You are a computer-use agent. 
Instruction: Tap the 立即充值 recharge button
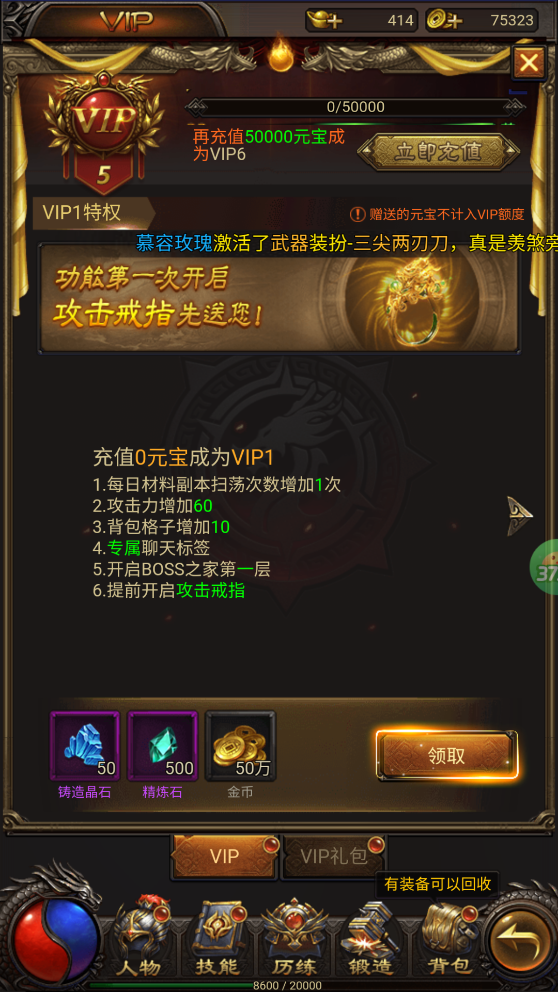pyautogui.click(x=438, y=152)
